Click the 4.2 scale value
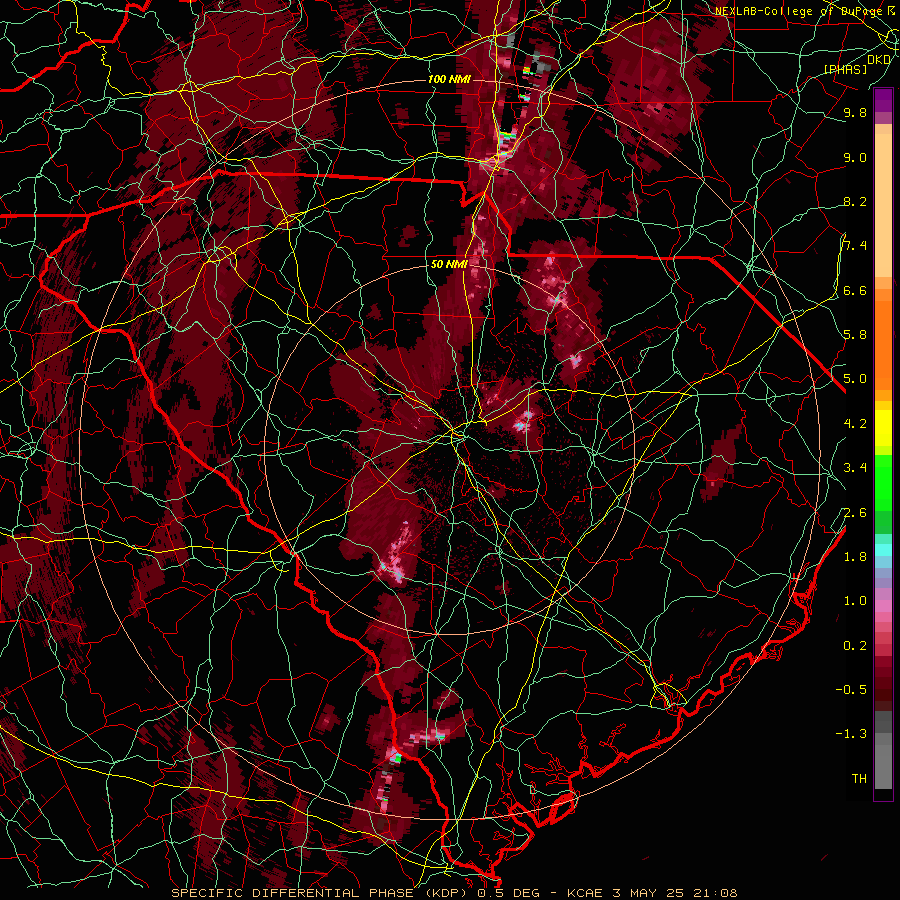900x900 pixels. click(855, 424)
